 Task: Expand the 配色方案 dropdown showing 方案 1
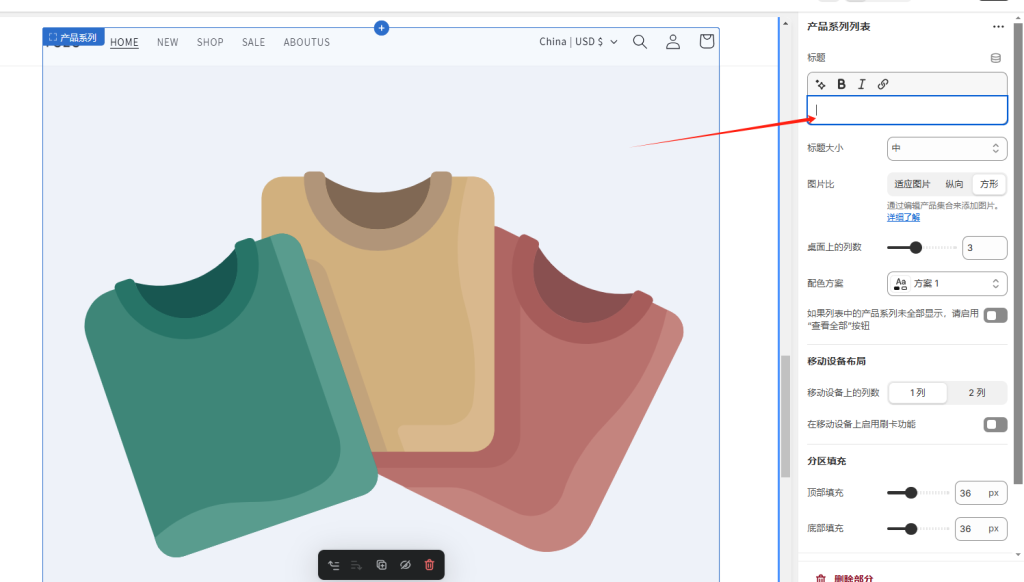point(946,283)
